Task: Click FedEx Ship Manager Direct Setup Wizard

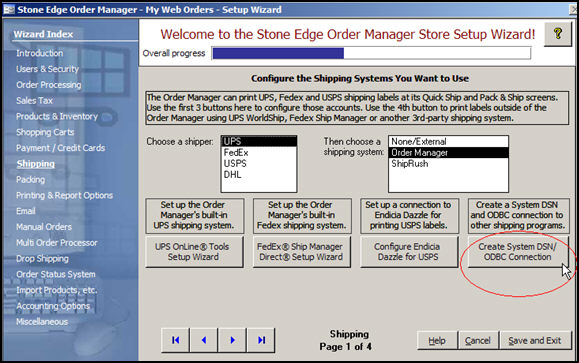Action: point(301,252)
